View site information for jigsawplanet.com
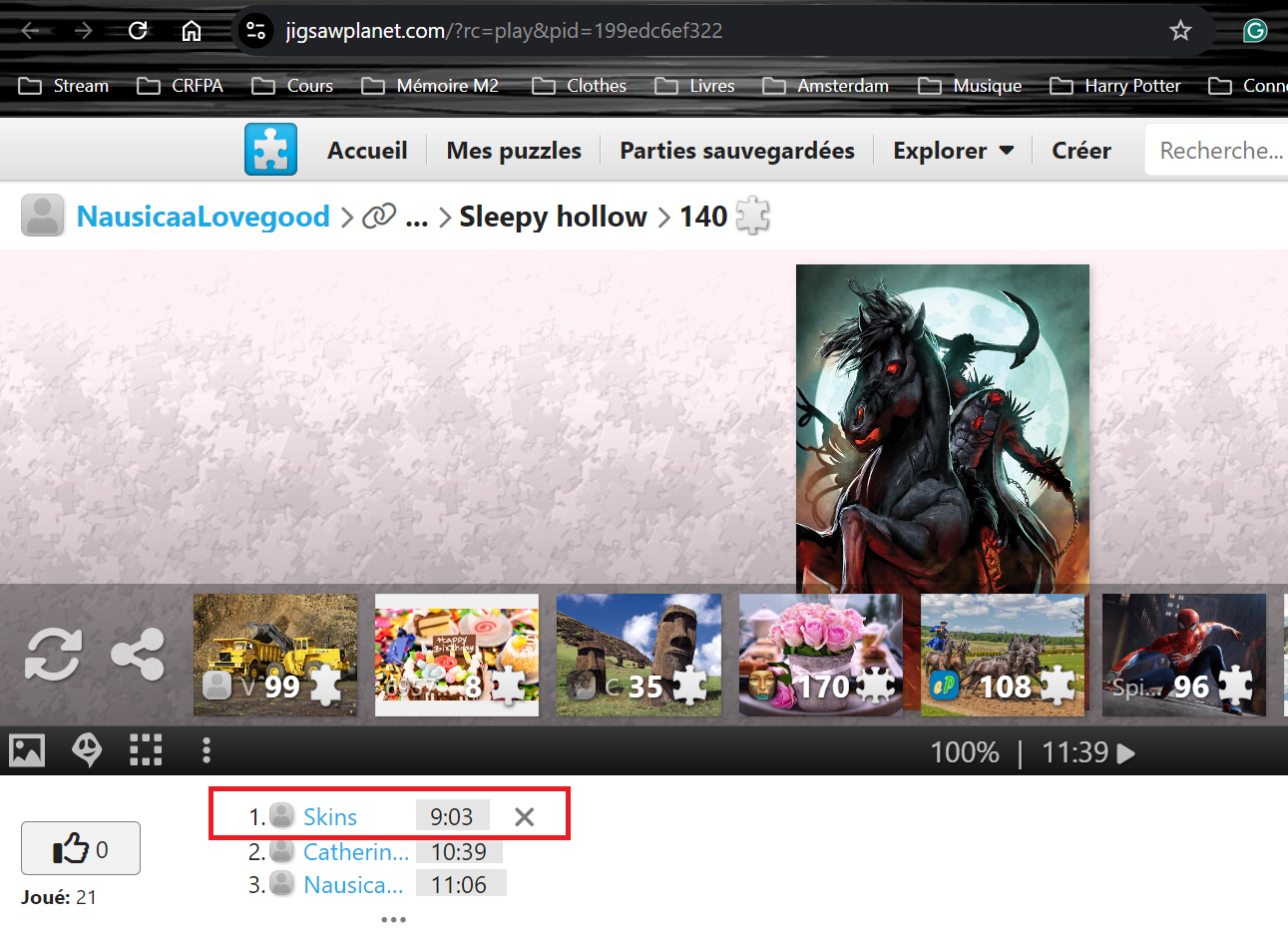This screenshot has height=939, width=1288. pos(256,31)
